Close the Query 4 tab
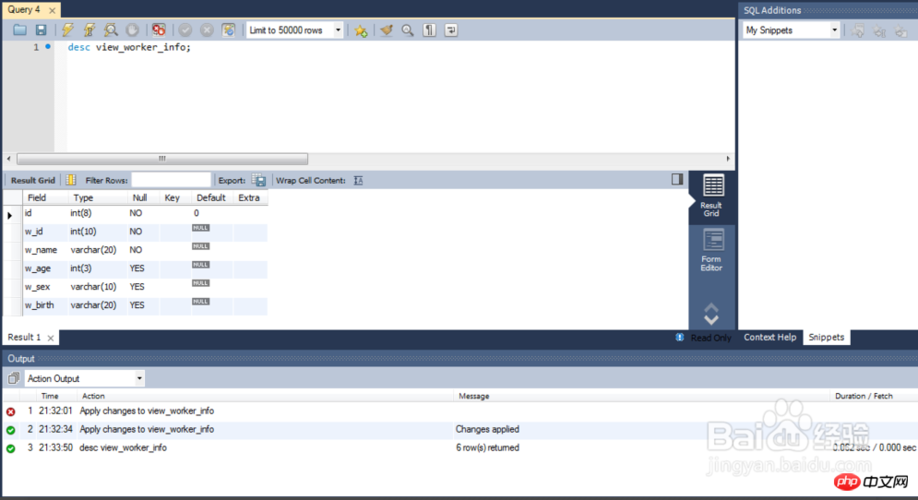Viewport: 918px width, 500px height. coord(52,11)
